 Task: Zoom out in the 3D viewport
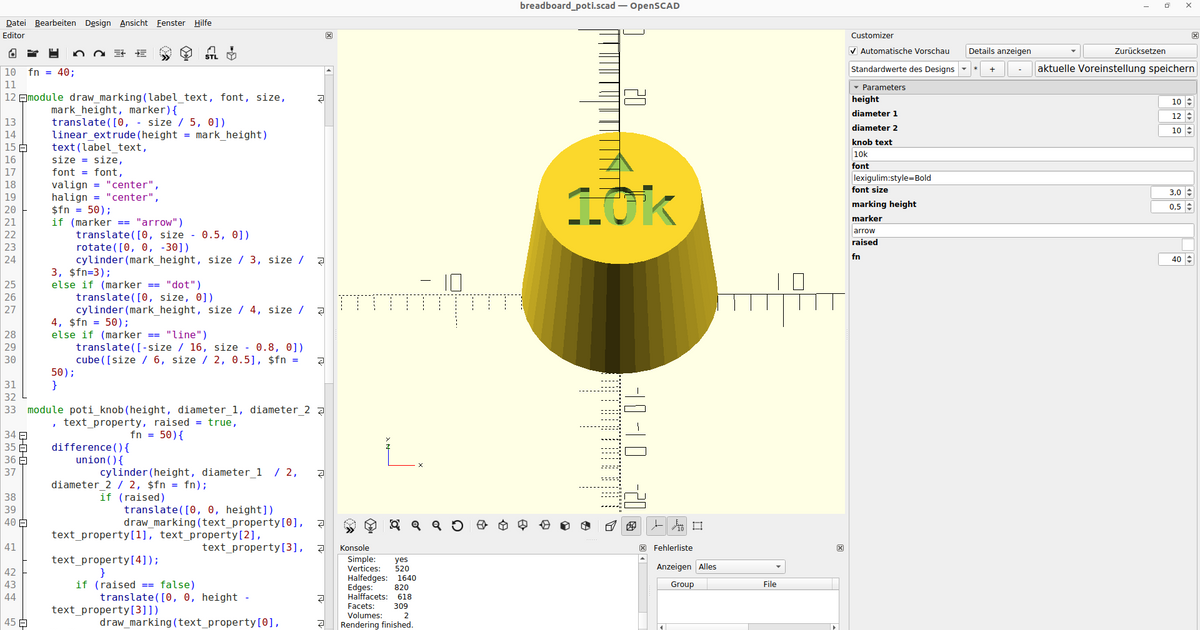click(x=436, y=525)
